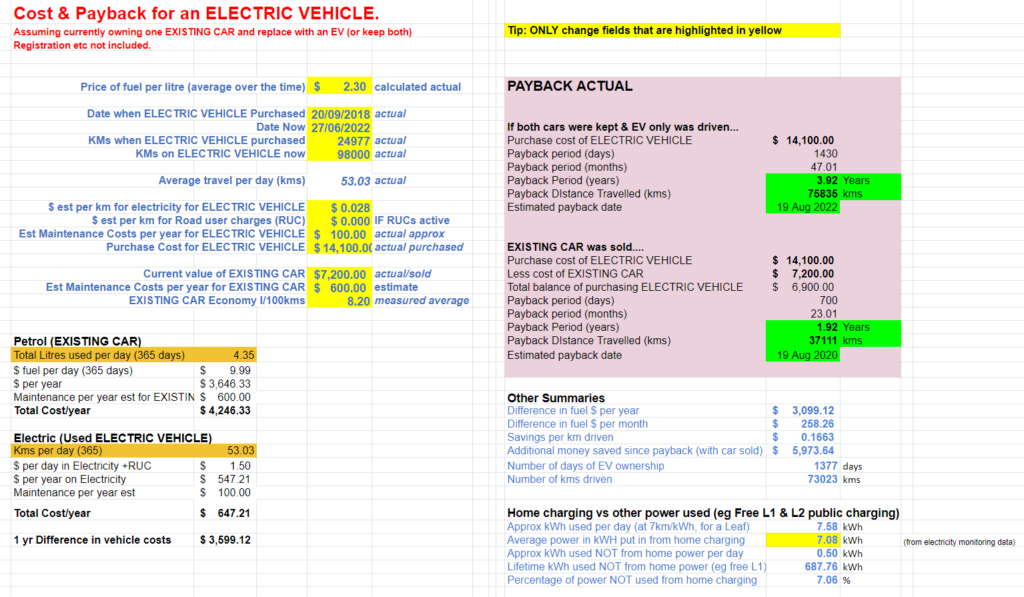Image resolution: width=1024 pixels, height=597 pixels.
Task: Select the 687.76 lifetime kWh value
Action: [821, 567]
